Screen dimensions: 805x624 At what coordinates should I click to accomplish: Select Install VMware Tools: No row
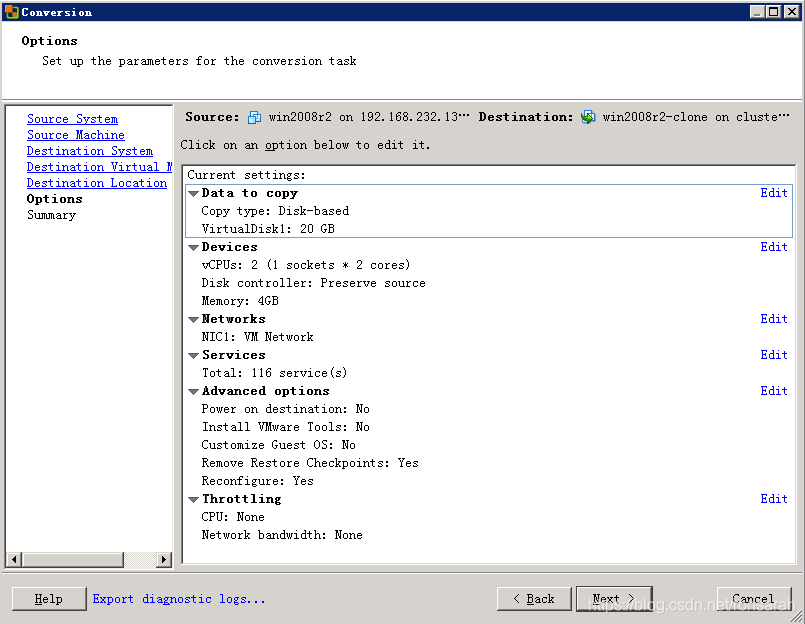click(285, 427)
